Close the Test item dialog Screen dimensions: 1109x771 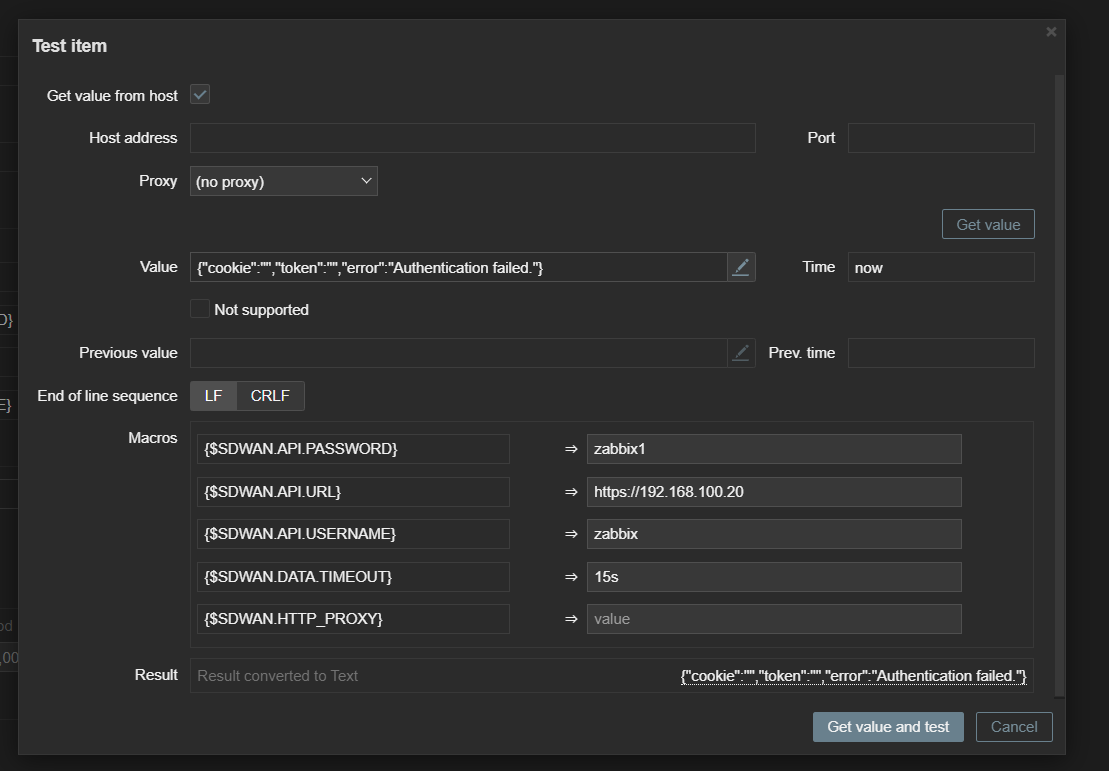coord(1051,32)
